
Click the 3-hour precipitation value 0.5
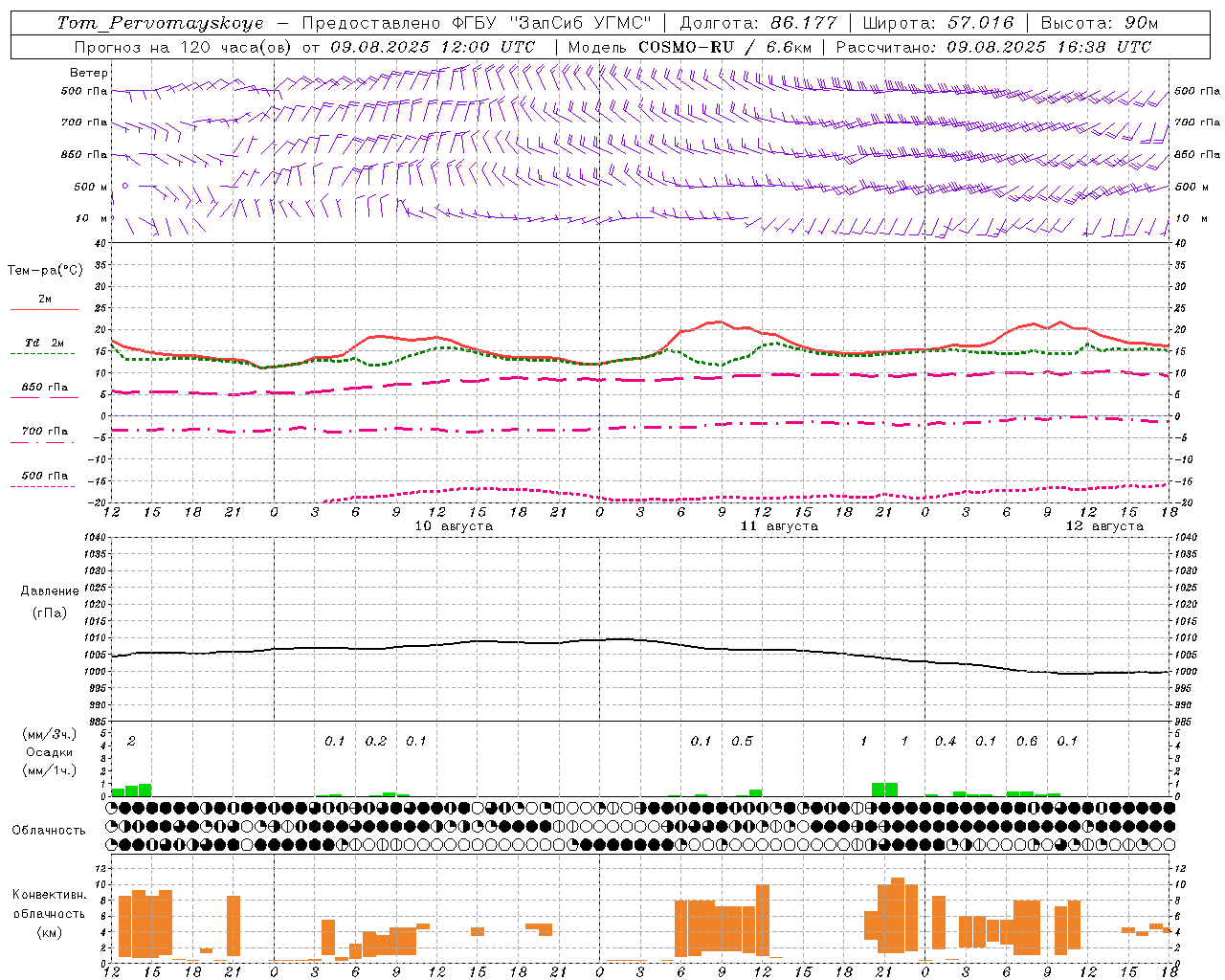pos(742,742)
